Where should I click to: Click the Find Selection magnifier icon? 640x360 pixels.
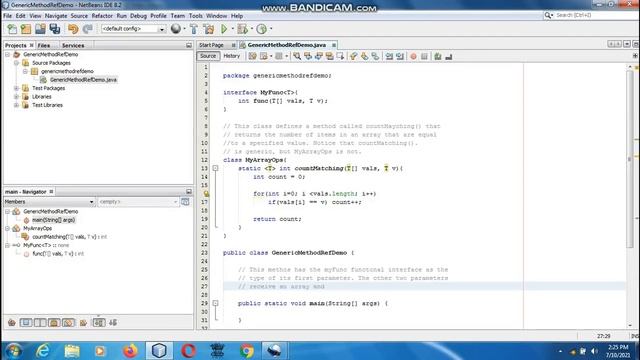297,56
